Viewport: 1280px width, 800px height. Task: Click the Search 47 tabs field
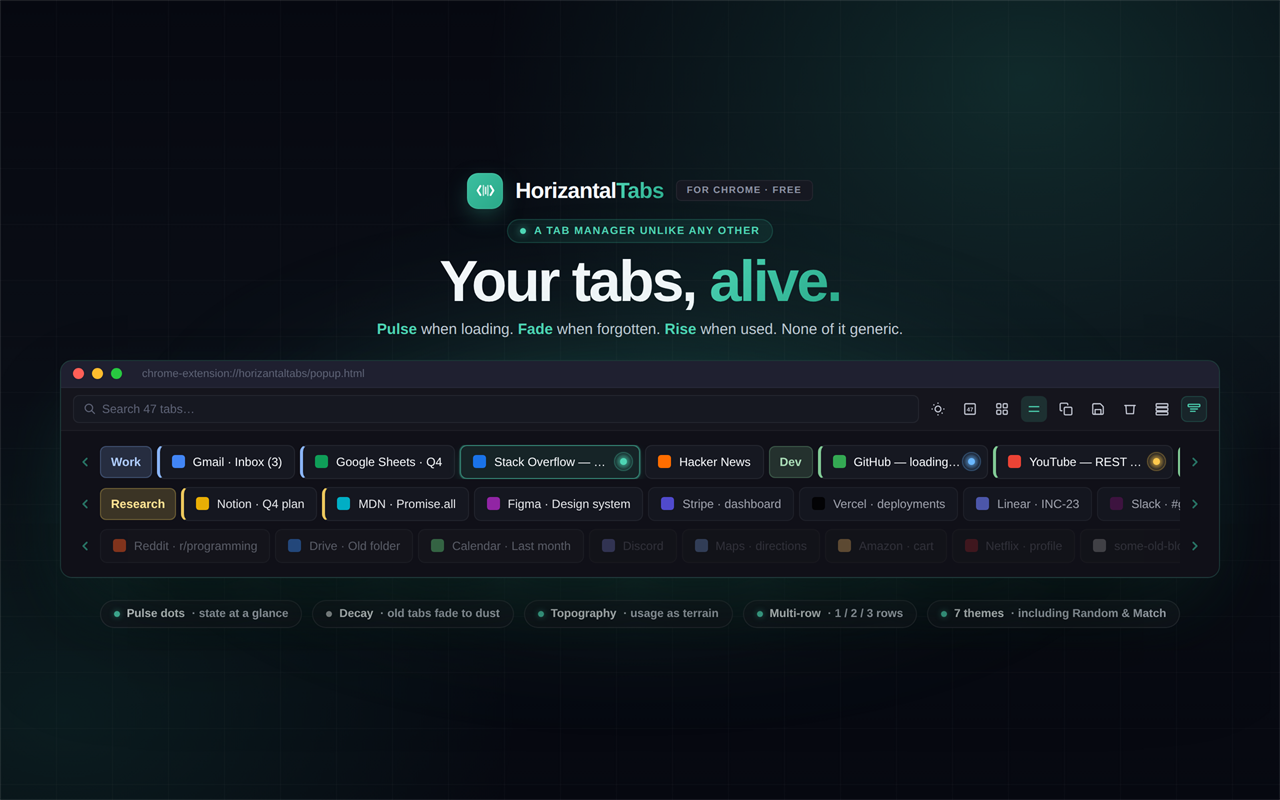(x=496, y=409)
